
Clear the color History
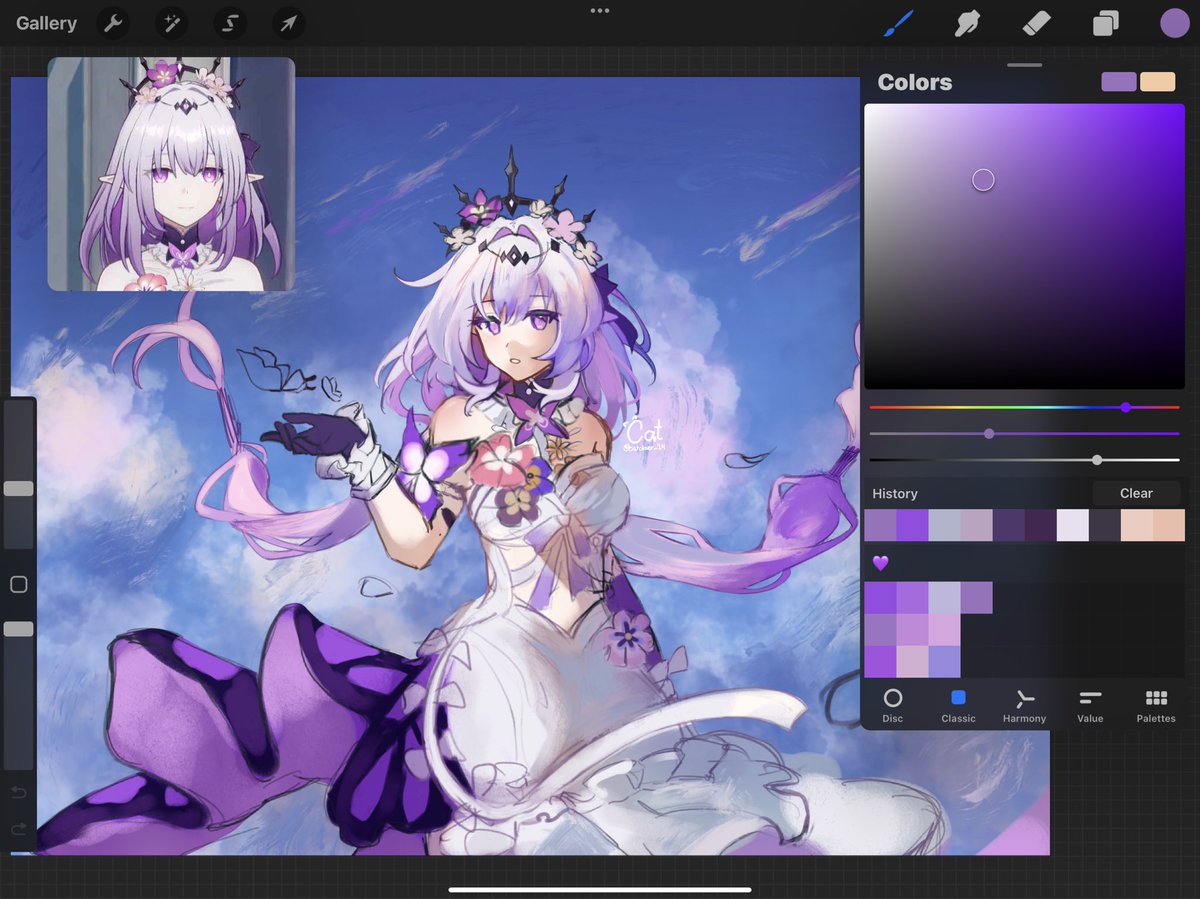1136,493
